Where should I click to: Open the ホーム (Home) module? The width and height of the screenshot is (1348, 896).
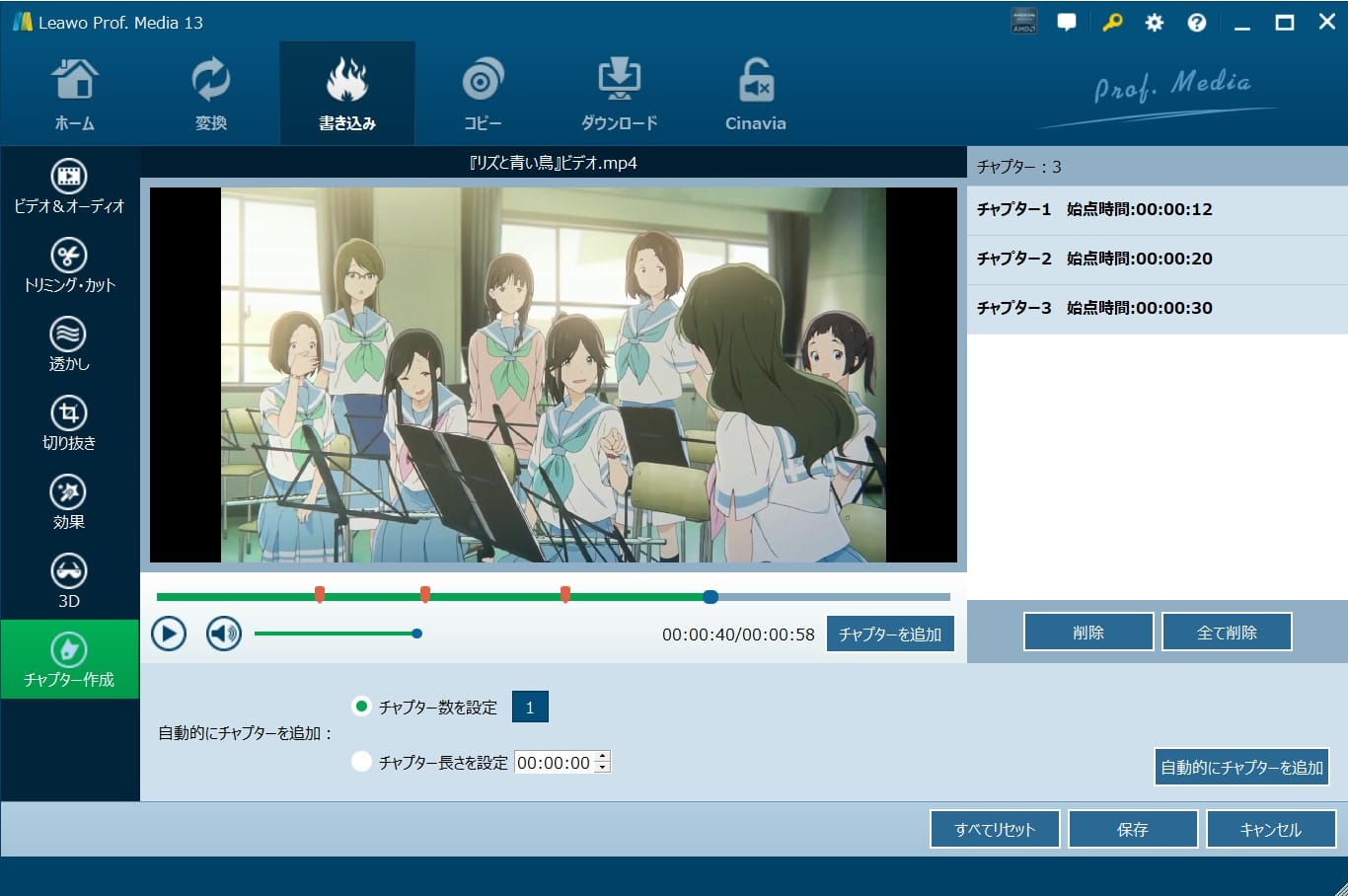tap(74, 95)
